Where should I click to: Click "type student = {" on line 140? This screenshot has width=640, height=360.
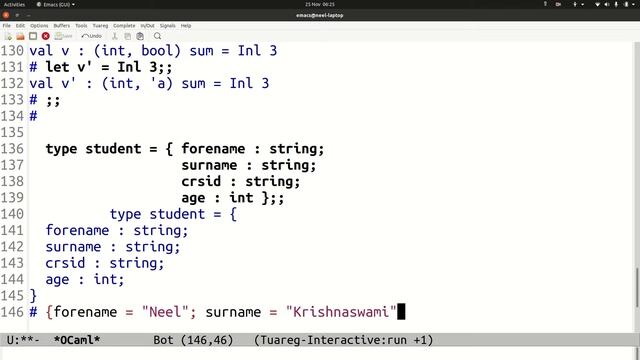(x=173, y=214)
